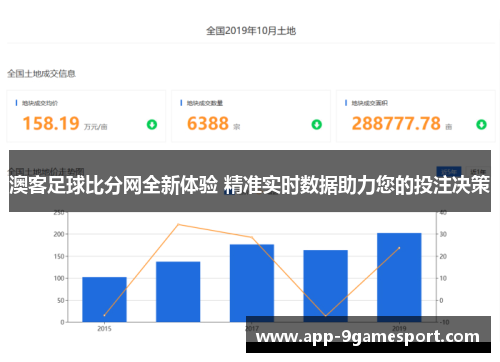Click the 全国2019年10月土地 page title
This screenshot has height=362, width=500.
[251, 31]
